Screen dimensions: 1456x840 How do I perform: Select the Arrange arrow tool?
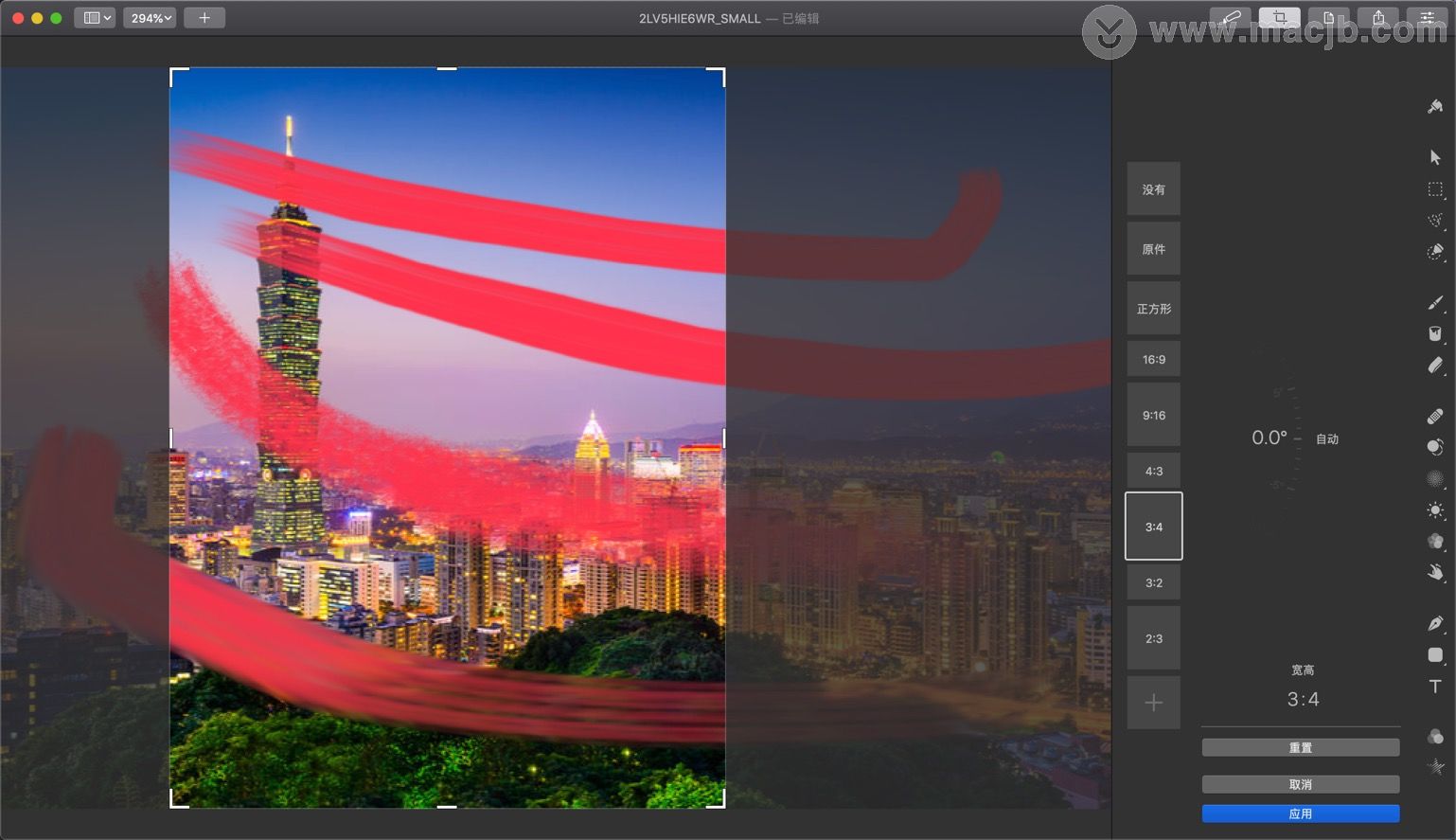(1435, 157)
